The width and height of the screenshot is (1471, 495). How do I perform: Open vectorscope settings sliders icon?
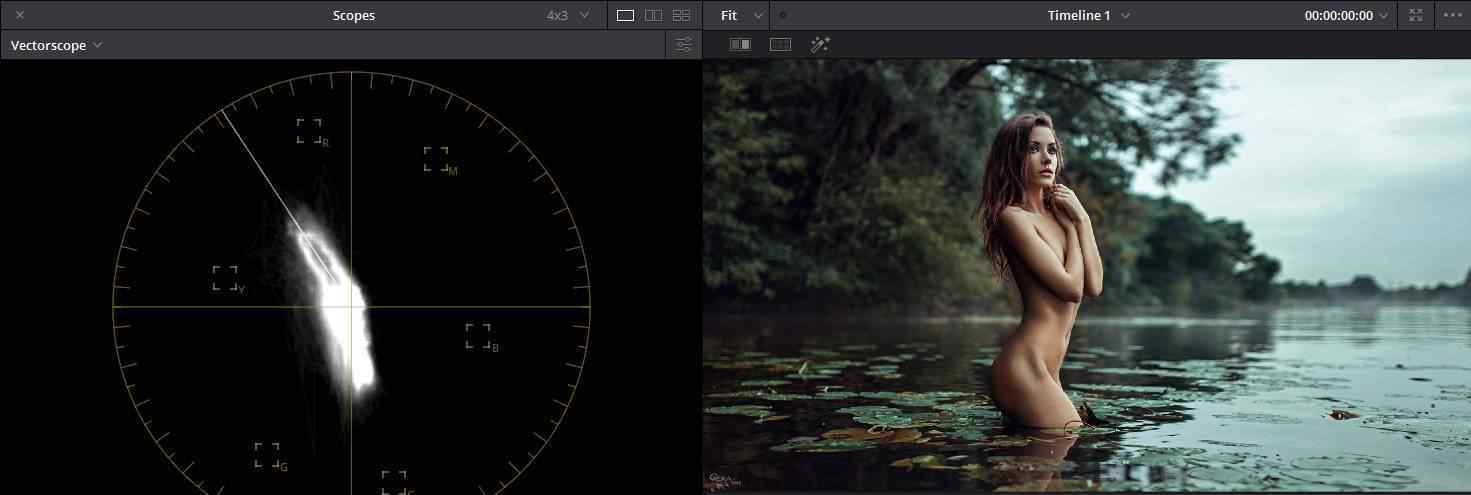(684, 45)
